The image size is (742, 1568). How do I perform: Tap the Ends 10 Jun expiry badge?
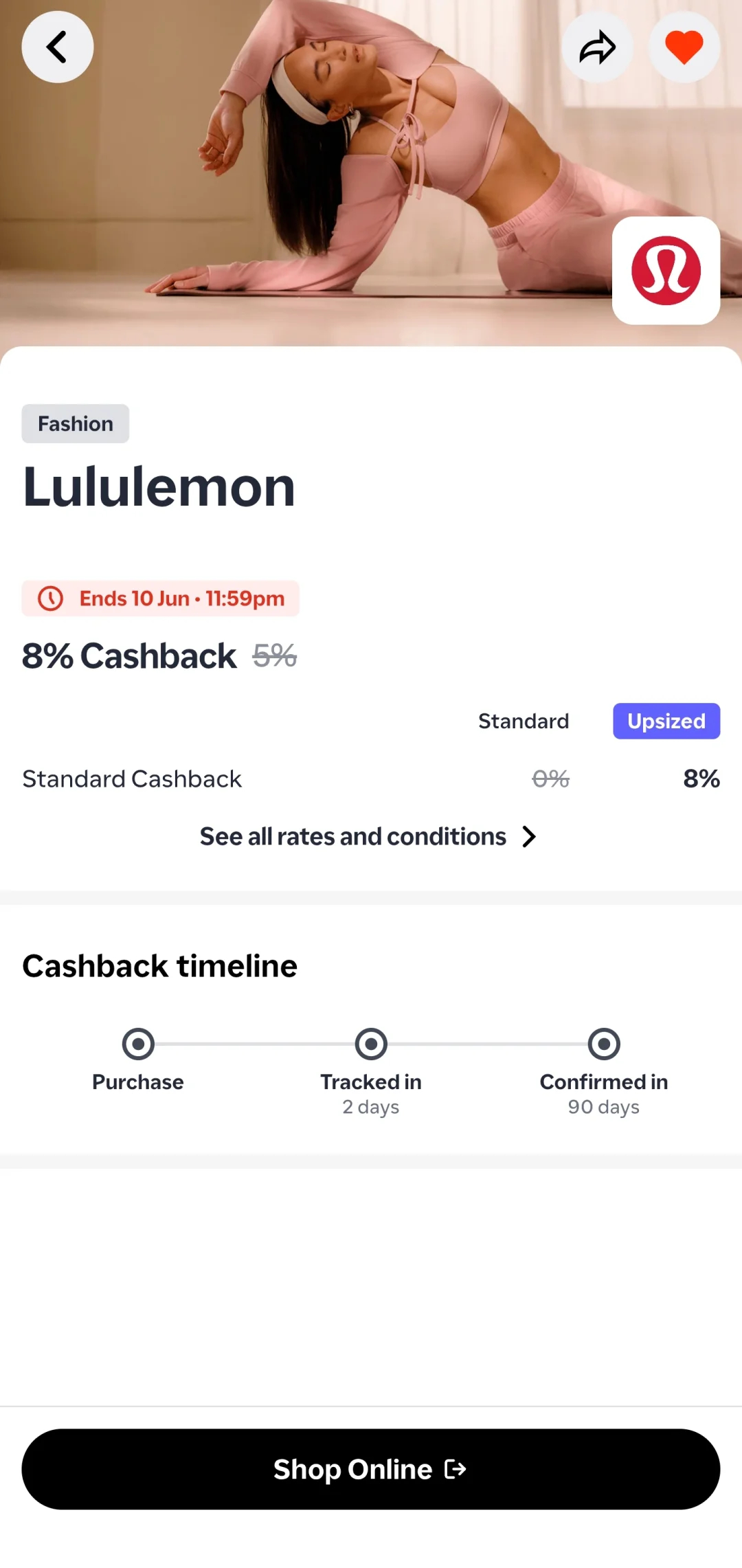(x=161, y=598)
